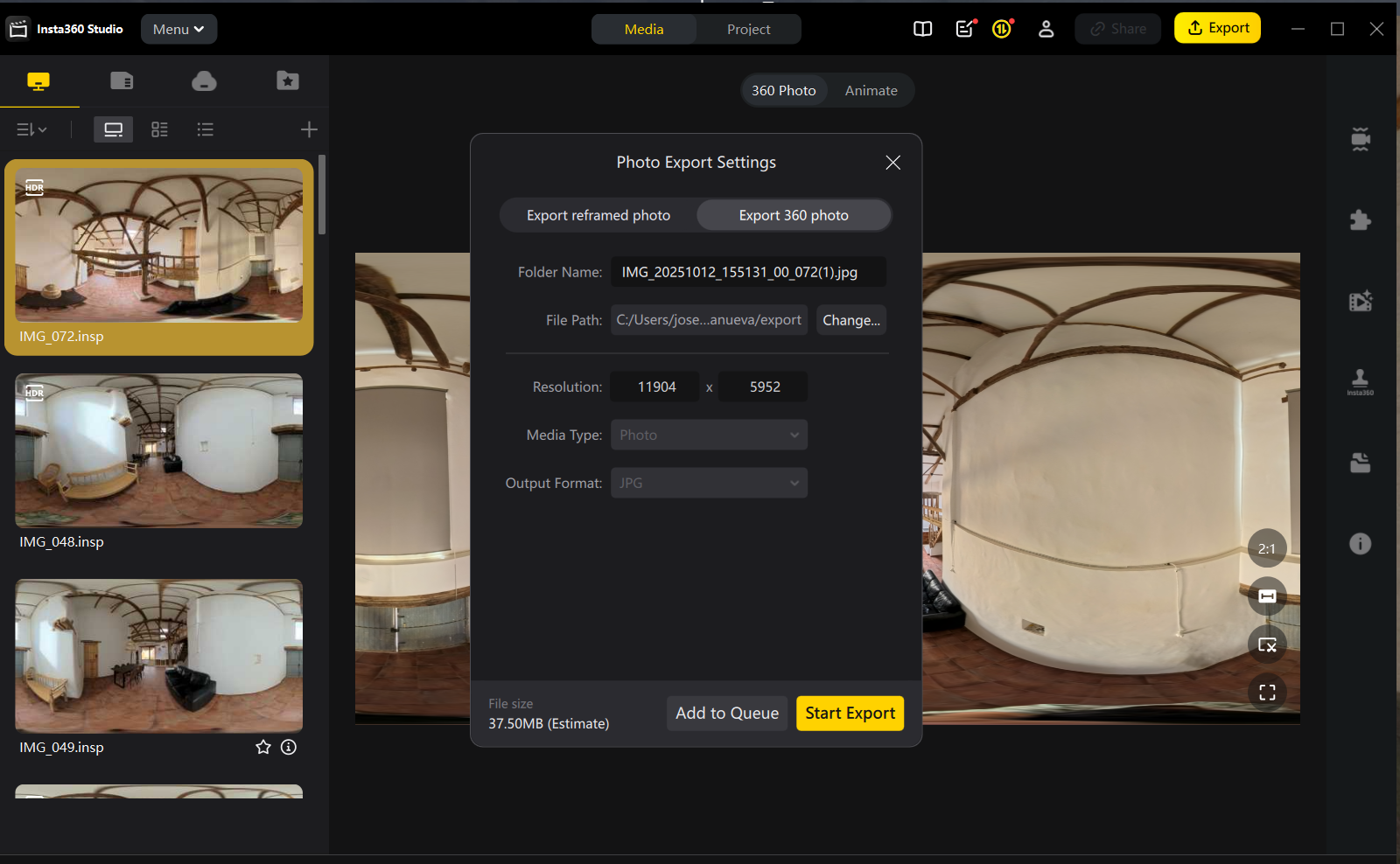Select the IMG_048.insp thumbnail

pos(159,450)
